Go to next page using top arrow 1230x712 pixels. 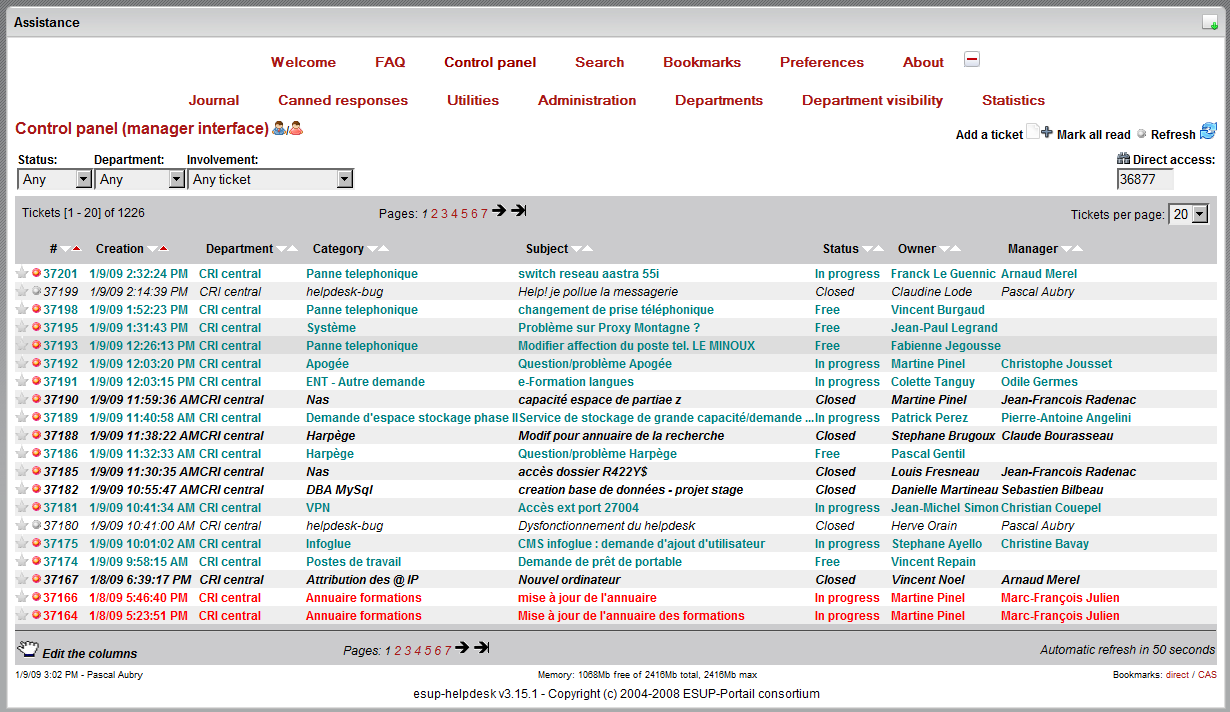(499, 211)
